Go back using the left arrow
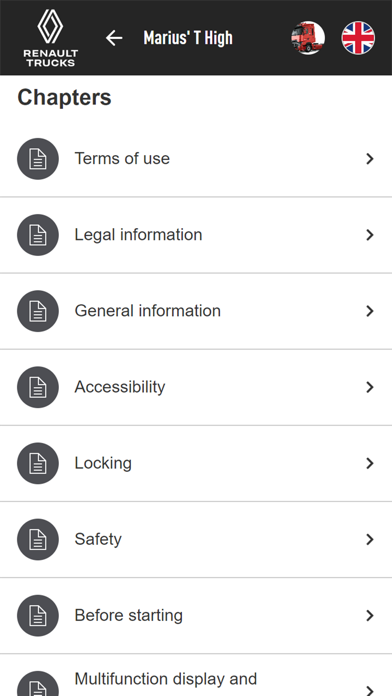The height and width of the screenshot is (696, 392). (114, 38)
